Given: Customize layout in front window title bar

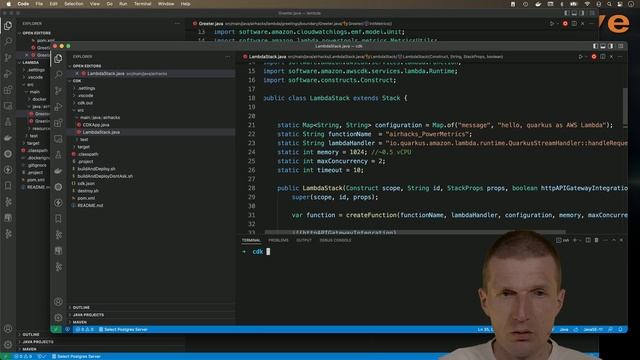Looking at the screenshot, I should 620,46.
